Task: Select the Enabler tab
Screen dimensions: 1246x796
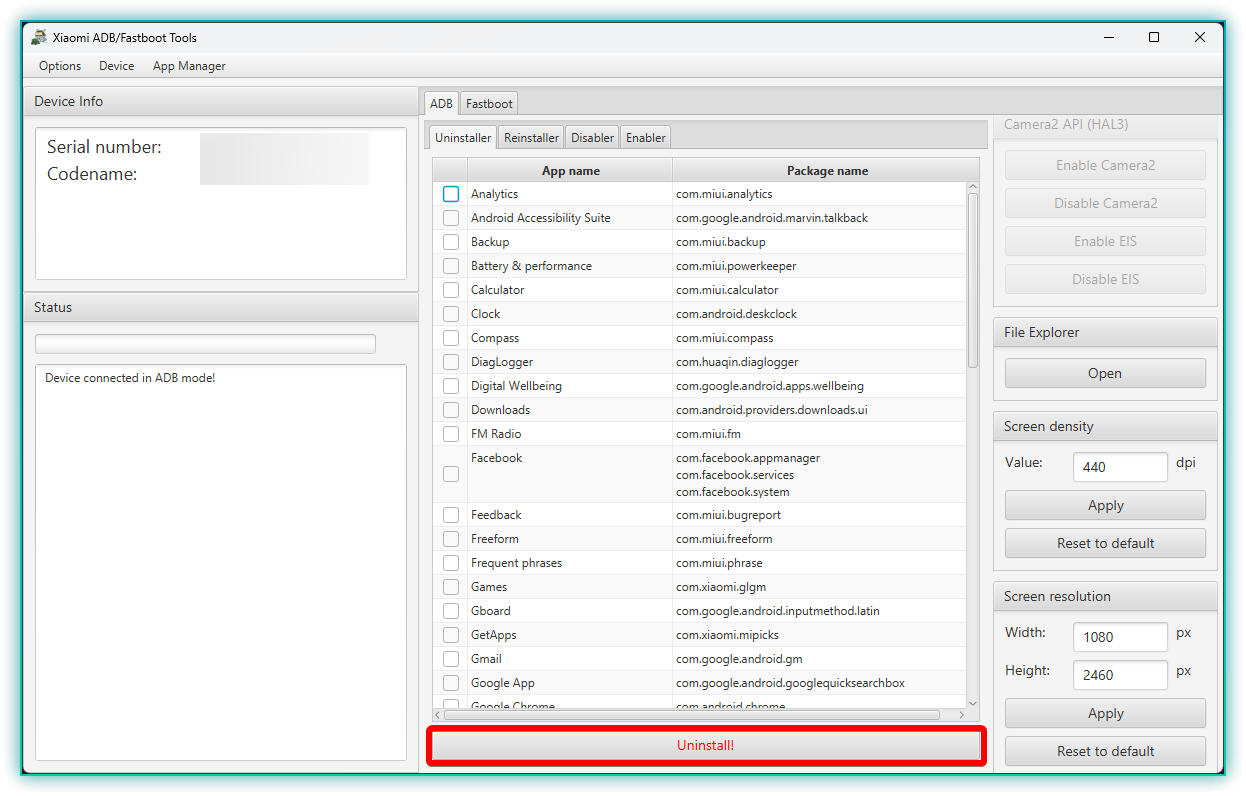Action: tap(646, 138)
